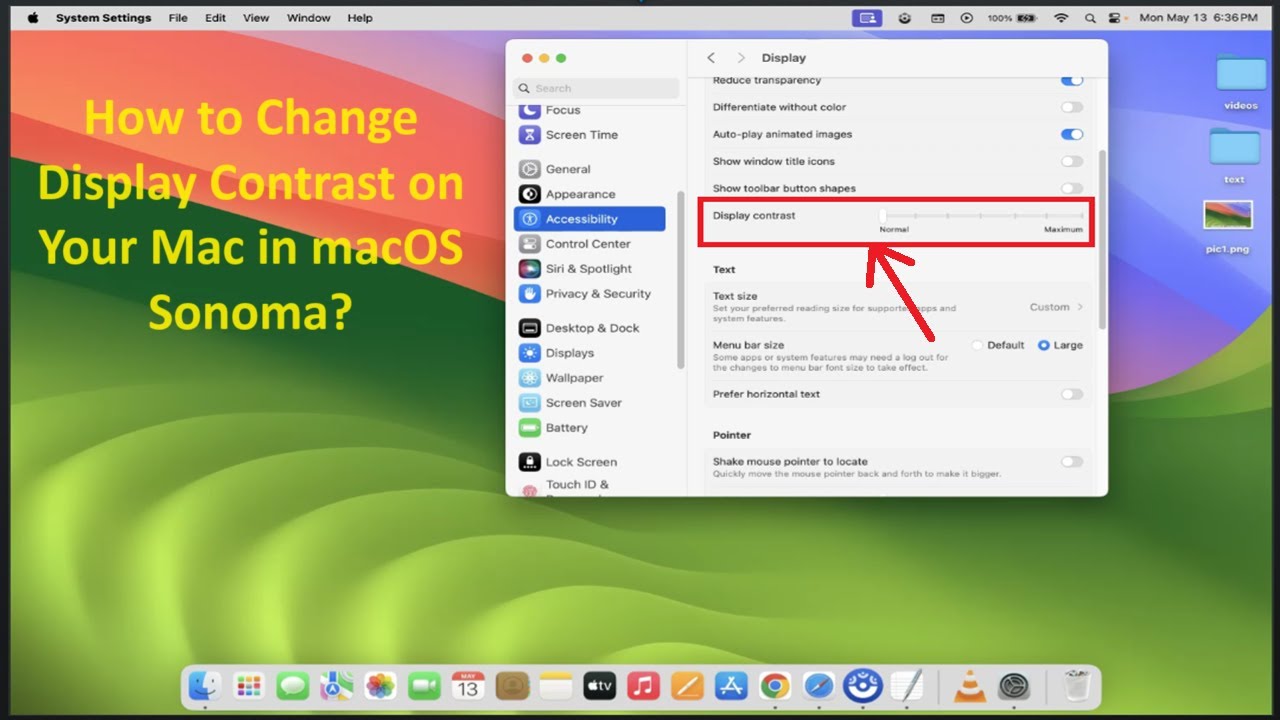Viewport: 1280px width, 720px height.
Task: Open the Trash in the dock
Action: pyautogui.click(x=1076, y=686)
